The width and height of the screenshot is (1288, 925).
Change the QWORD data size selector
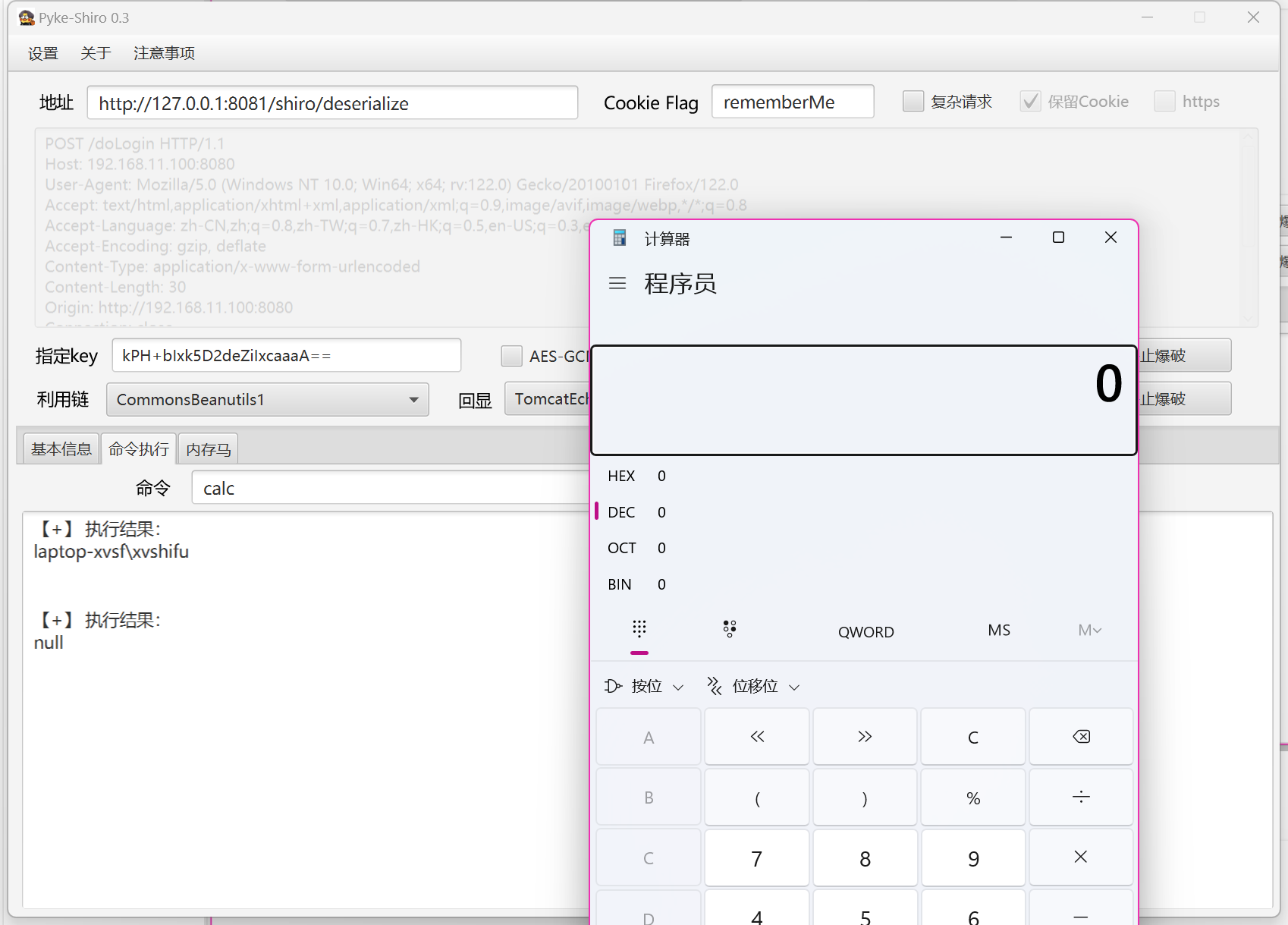(x=865, y=631)
